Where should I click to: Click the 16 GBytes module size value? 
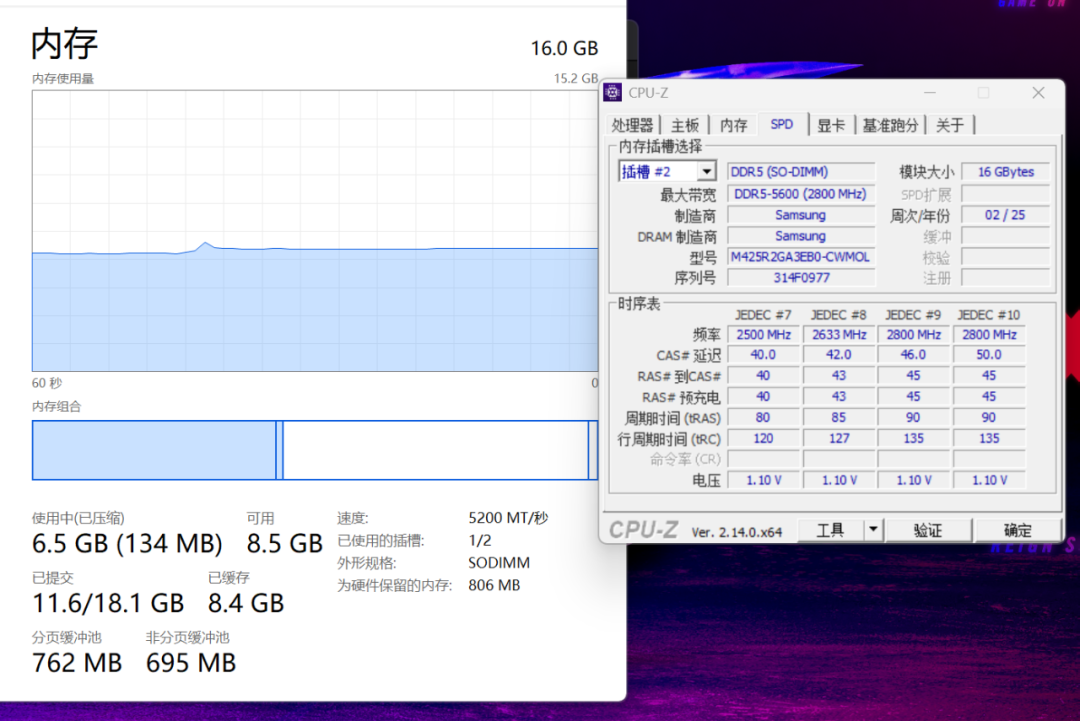pos(1006,171)
